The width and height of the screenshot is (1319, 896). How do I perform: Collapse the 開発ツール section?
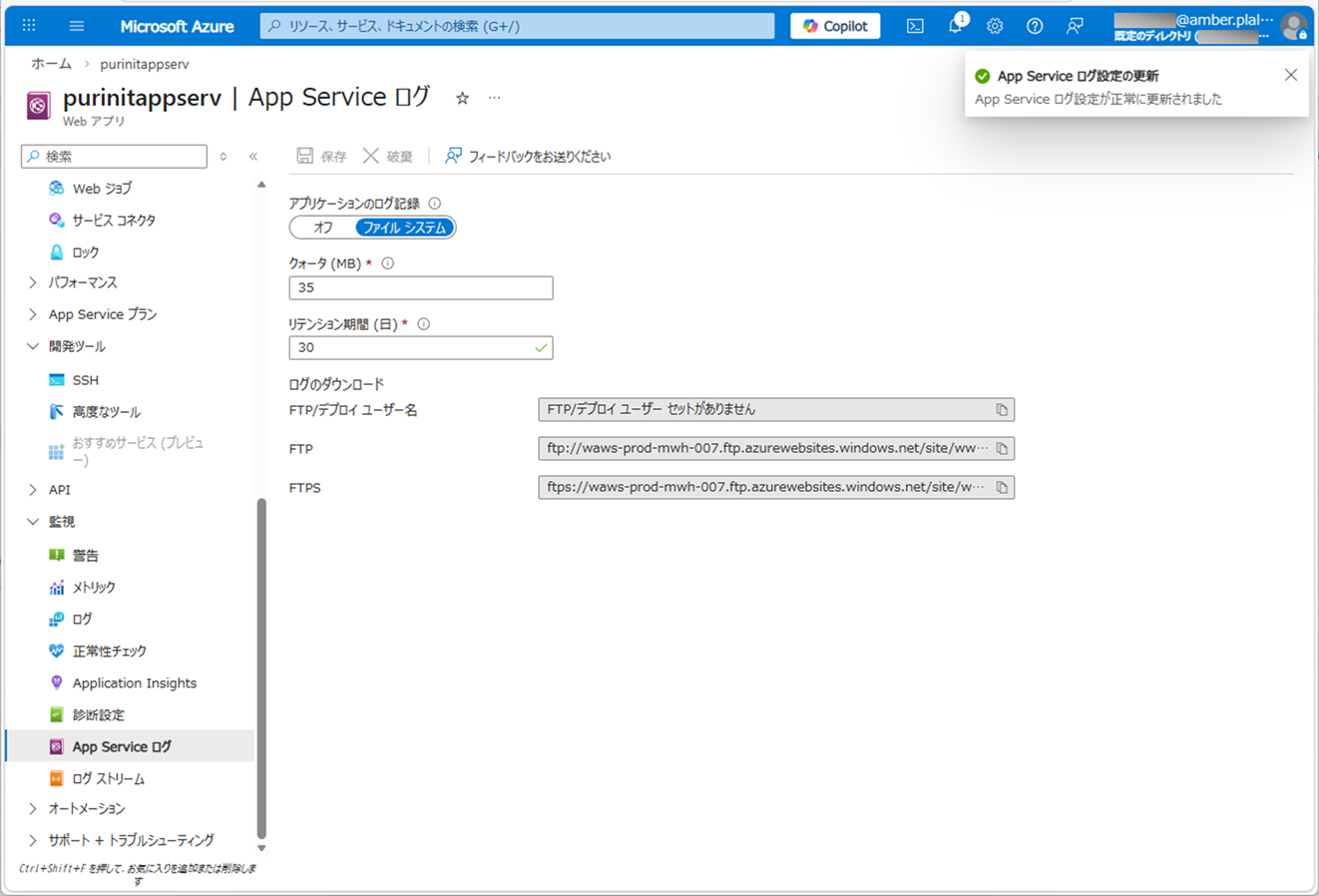pos(33,346)
